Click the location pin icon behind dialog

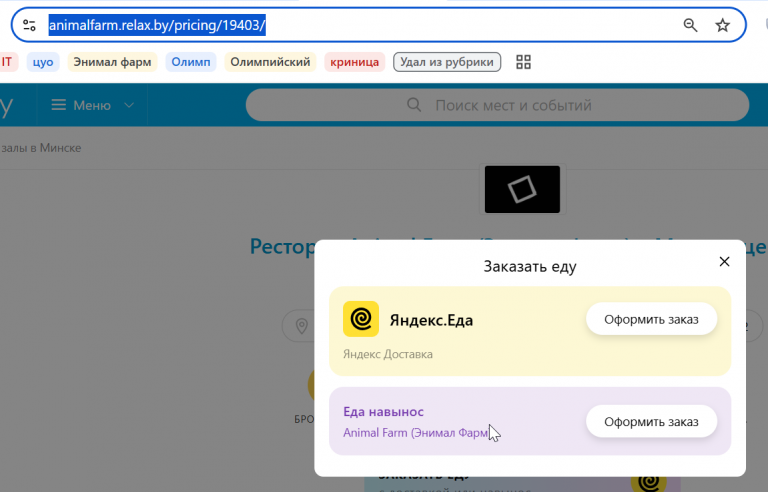(302, 325)
